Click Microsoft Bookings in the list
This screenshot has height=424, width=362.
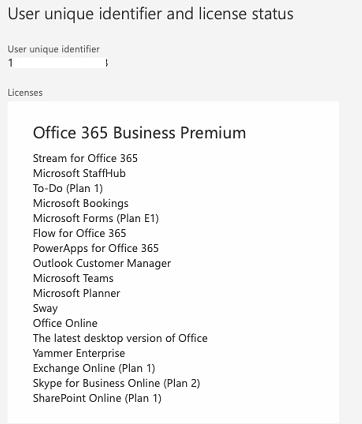[81, 203]
